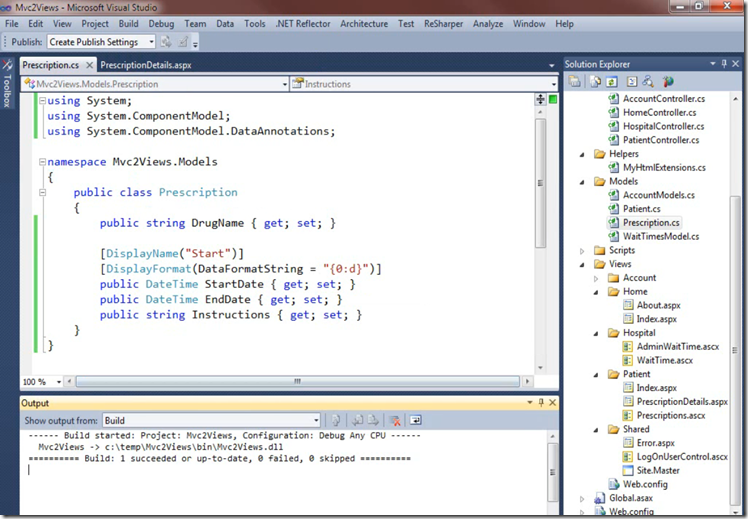Open Solution Explorer window position dropdown arrow
Image resolution: width=748 pixels, height=519 pixels.
[713, 63]
